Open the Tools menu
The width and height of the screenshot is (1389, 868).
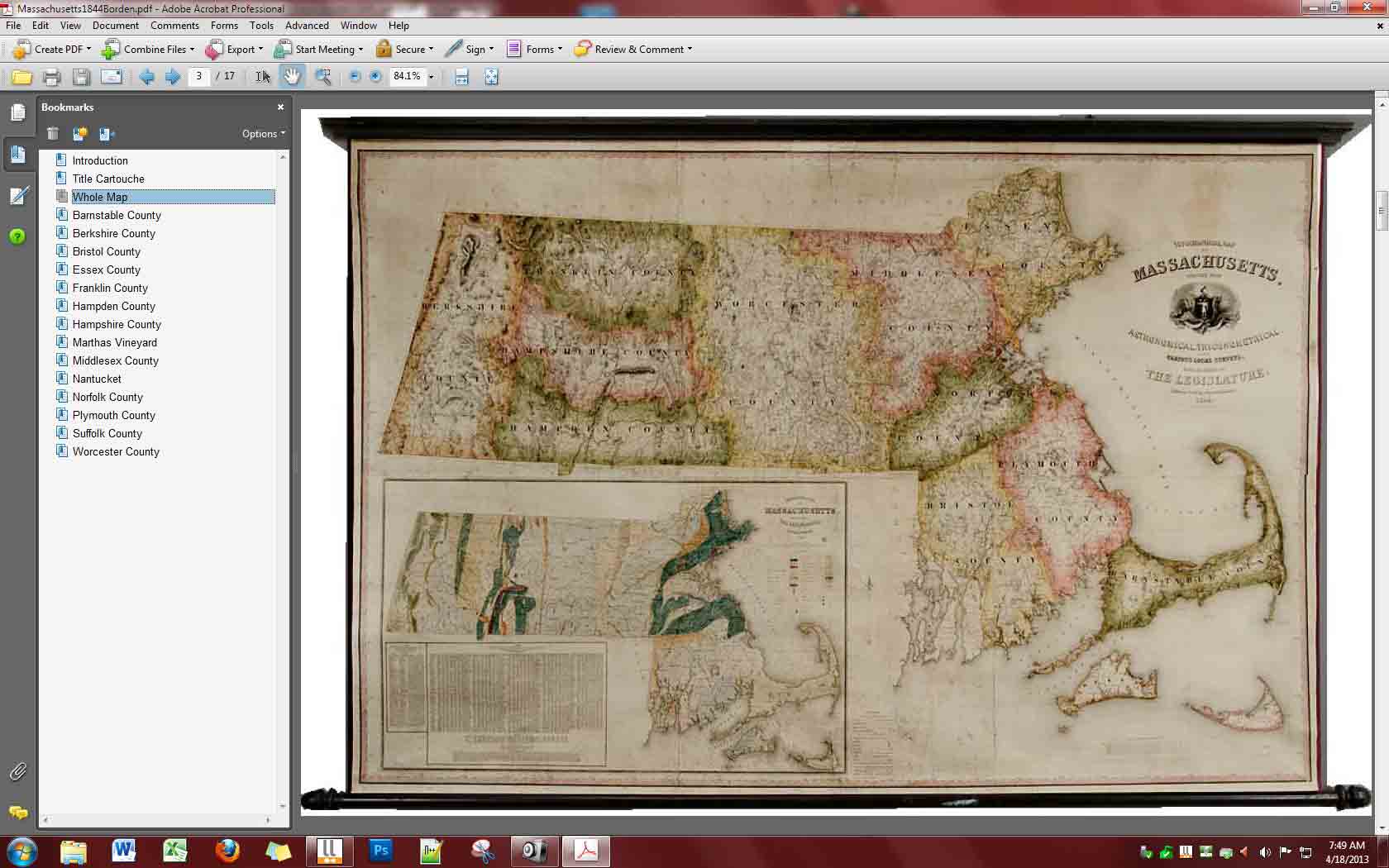261,26
